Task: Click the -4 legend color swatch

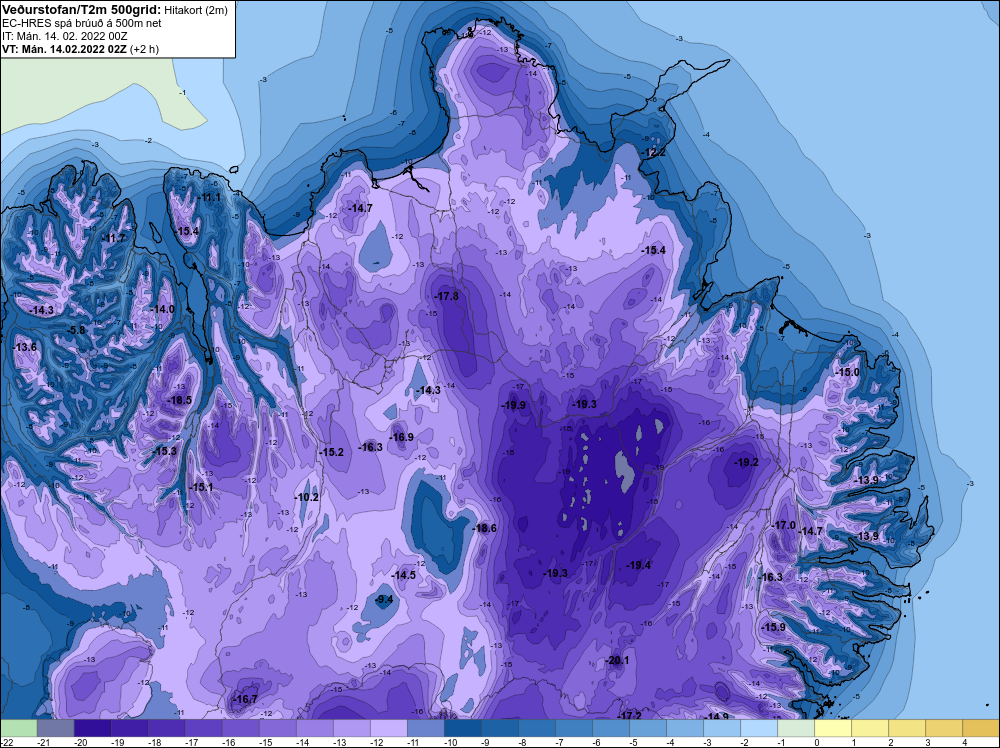Action: coord(684,728)
